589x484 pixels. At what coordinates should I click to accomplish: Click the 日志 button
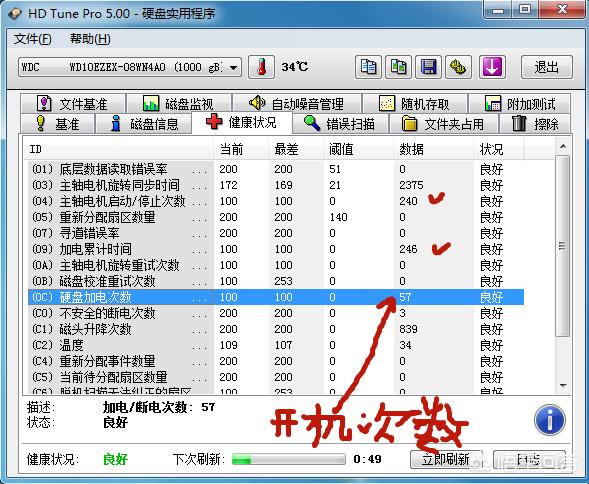pyautogui.click(x=529, y=459)
